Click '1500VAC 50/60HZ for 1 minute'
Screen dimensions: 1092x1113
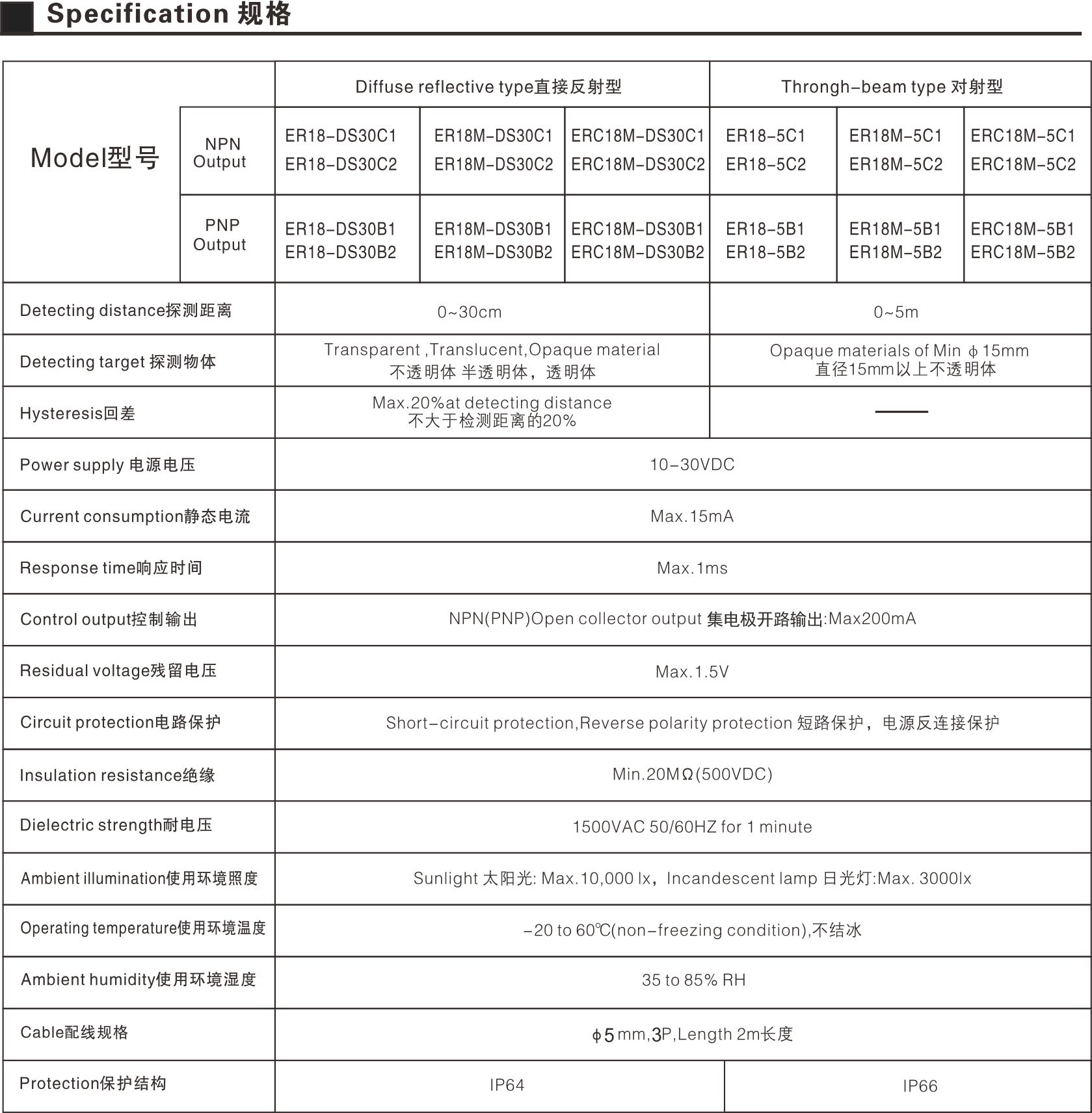[692, 827]
